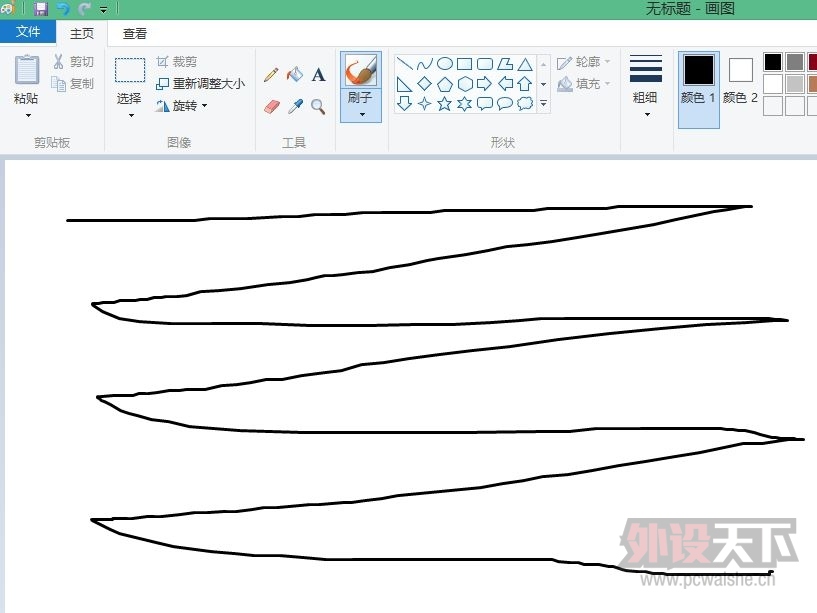Viewport: 817px width, 613px height.
Task: Click the Save icon in the title bar
Action: coord(40,8)
